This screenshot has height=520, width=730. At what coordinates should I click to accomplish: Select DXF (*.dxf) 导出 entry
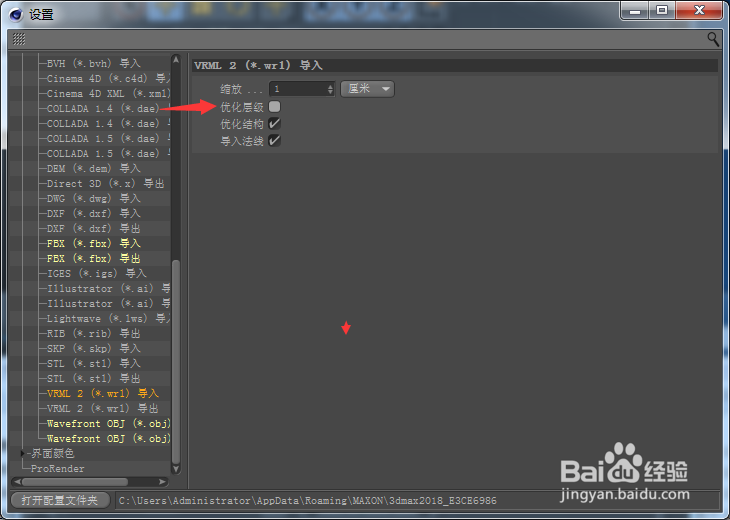tap(94, 228)
